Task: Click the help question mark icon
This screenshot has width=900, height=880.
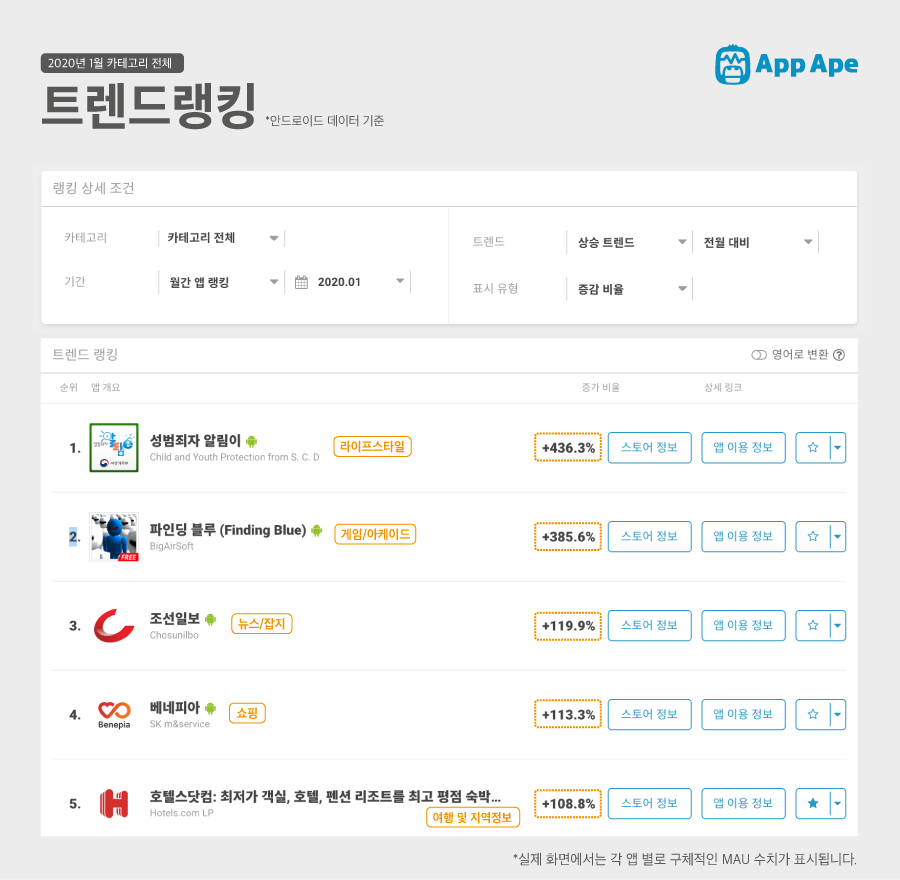Action: [839, 355]
